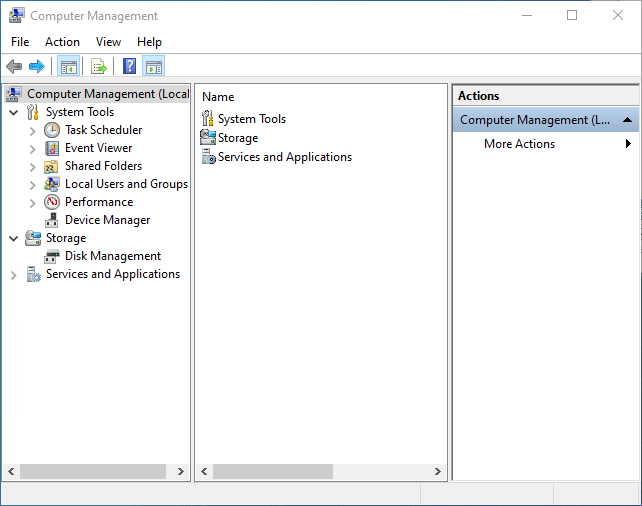The image size is (642, 506).
Task: Select Computer Management (Local) root label
Action: point(108,94)
